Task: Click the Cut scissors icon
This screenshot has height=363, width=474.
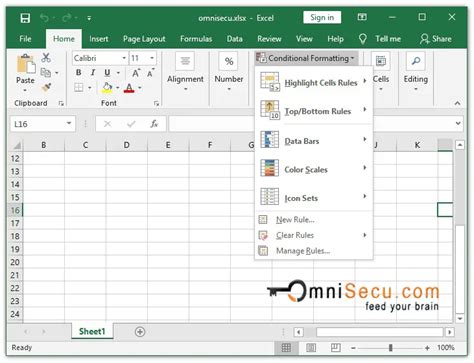Action: point(46,58)
